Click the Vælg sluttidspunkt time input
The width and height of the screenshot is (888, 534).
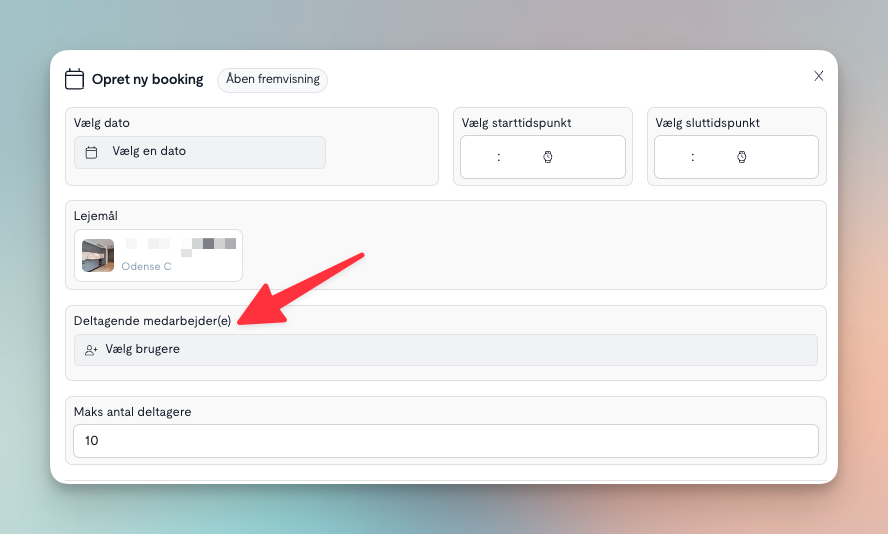click(x=736, y=157)
